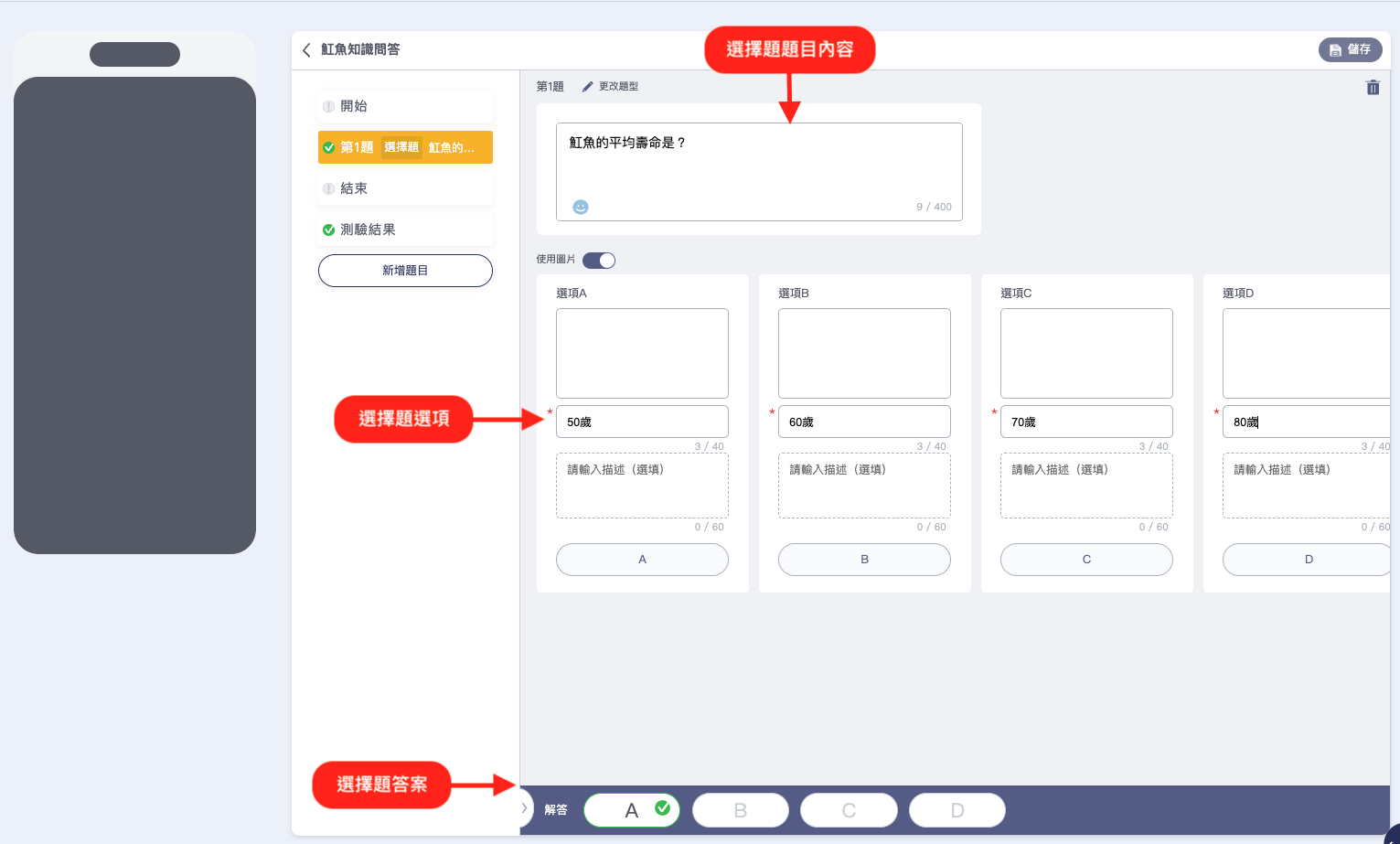This screenshot has height=844, width=1400.
Task: Click the 新增題目 button
Action: pos(405,271)
